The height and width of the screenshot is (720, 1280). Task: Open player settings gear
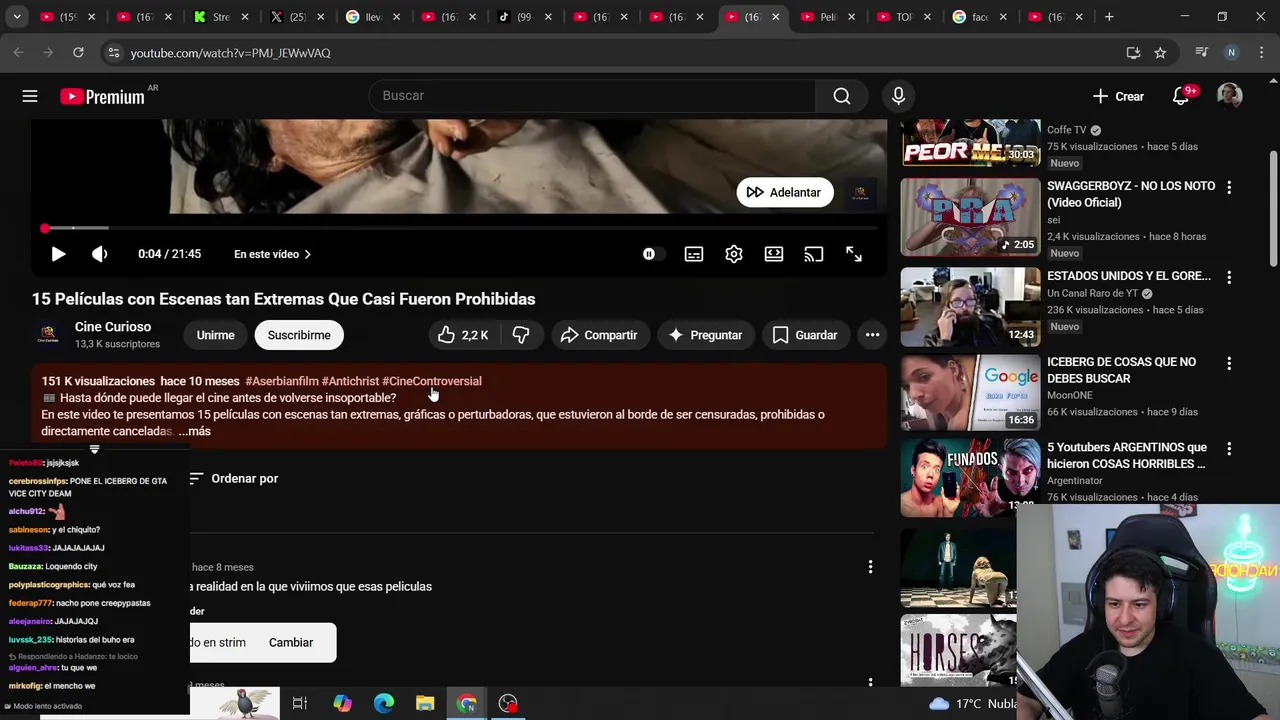pyautogui.click(x=734, y=254)
